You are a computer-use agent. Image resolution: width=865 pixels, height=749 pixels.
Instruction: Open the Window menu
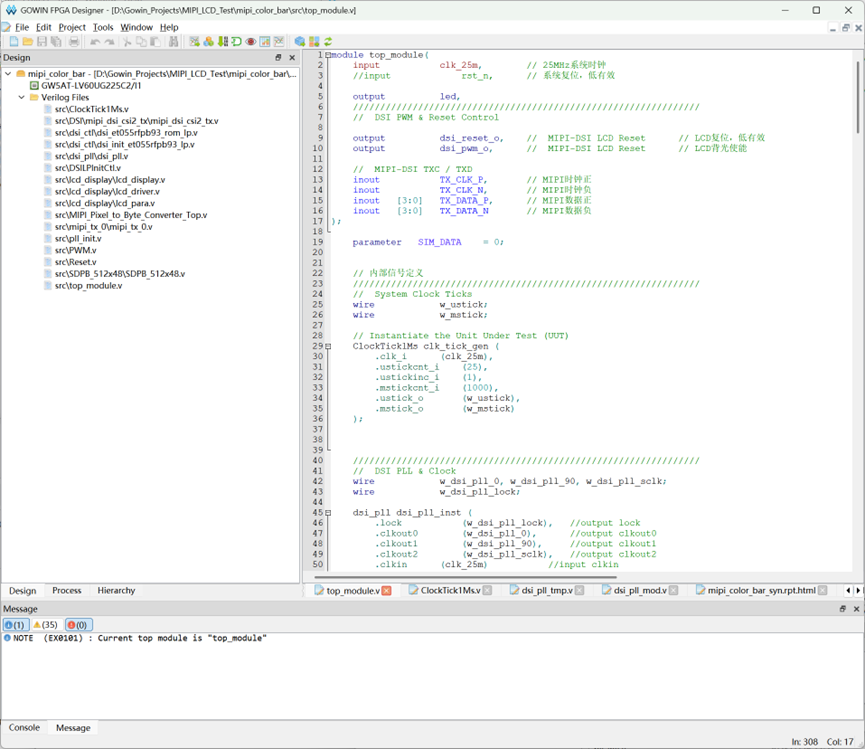point(136,27)
